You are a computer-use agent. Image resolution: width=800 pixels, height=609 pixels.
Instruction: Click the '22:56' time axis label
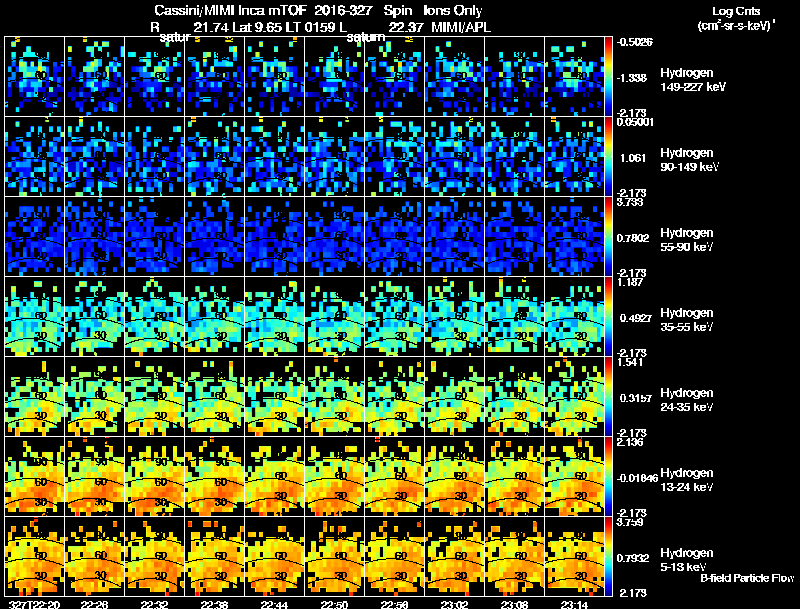(394, 605)
